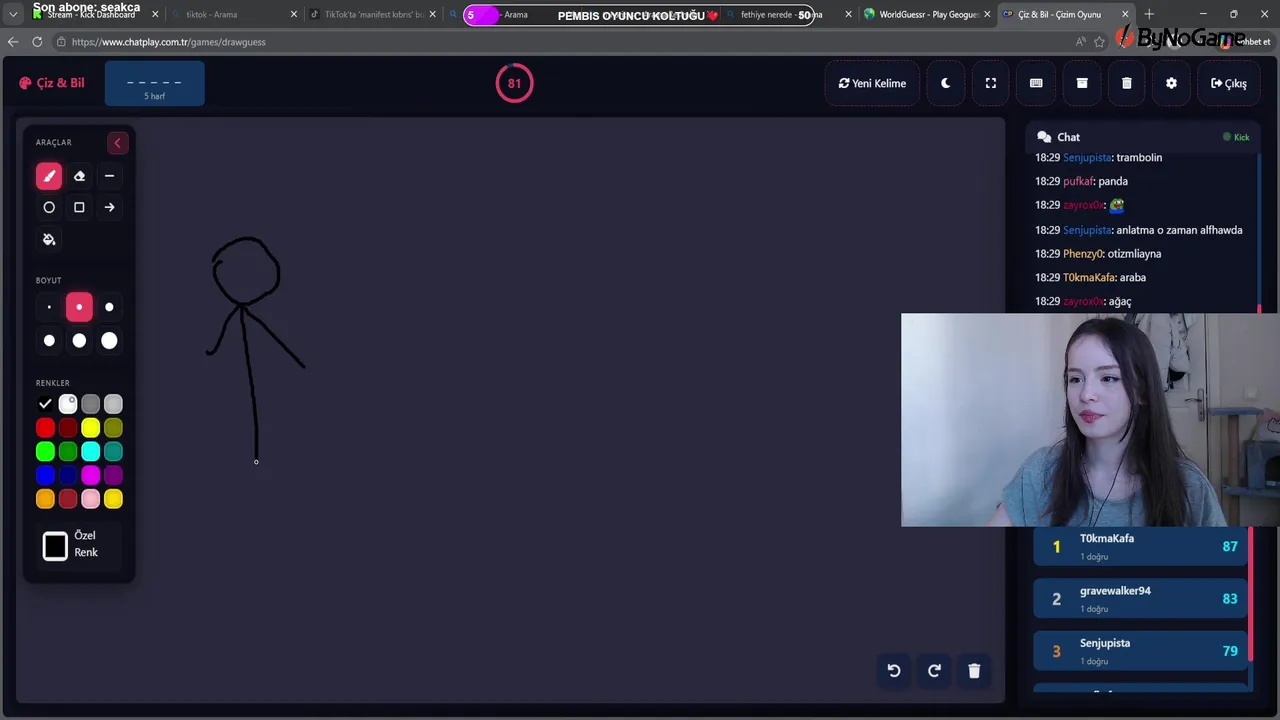Open the tab search dropdown
The height and width of the screenshot is (720, 1280).
click(13, 14)
